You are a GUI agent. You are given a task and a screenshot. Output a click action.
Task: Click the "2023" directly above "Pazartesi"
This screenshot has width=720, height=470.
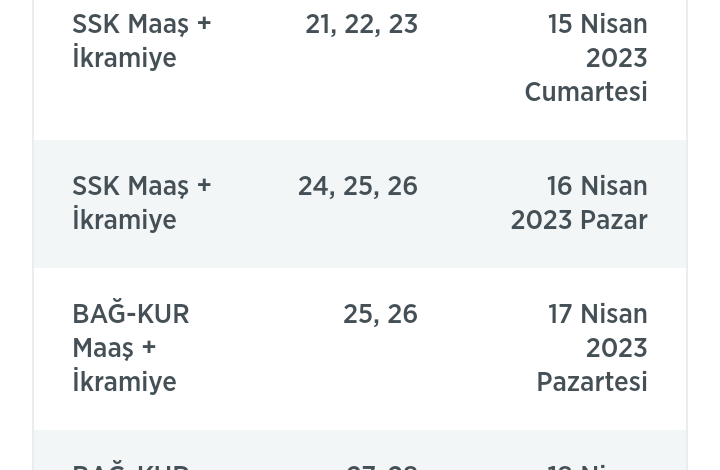(616, 348)
